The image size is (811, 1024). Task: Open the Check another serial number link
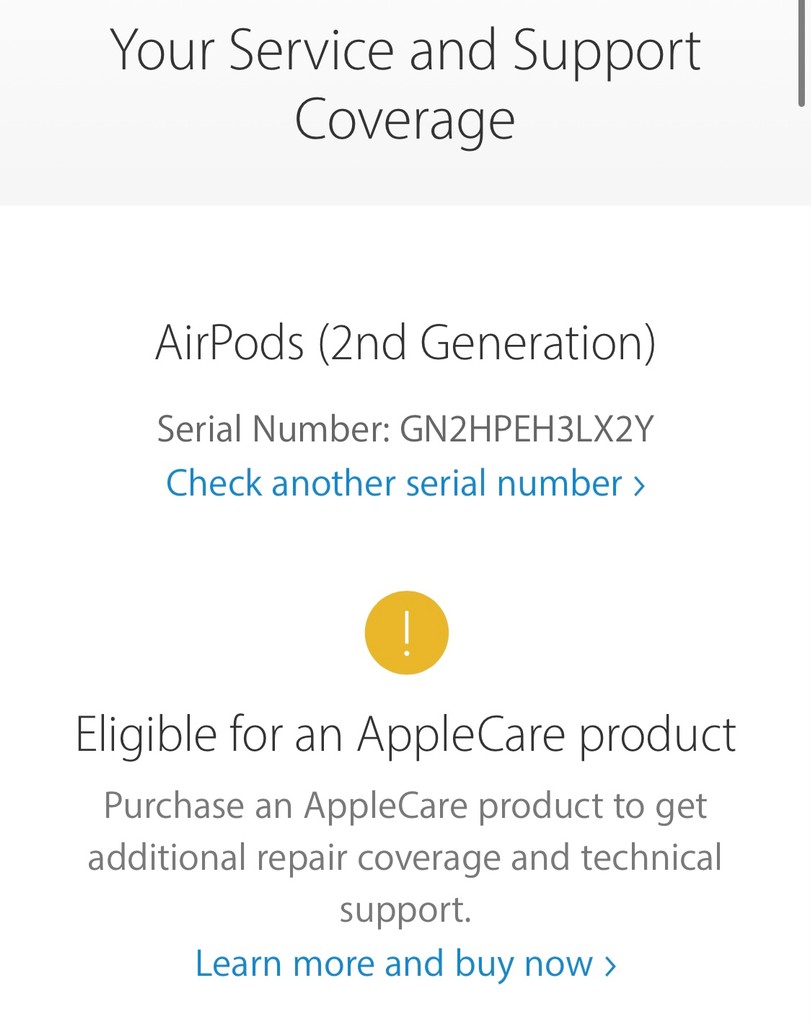[394, 483]
